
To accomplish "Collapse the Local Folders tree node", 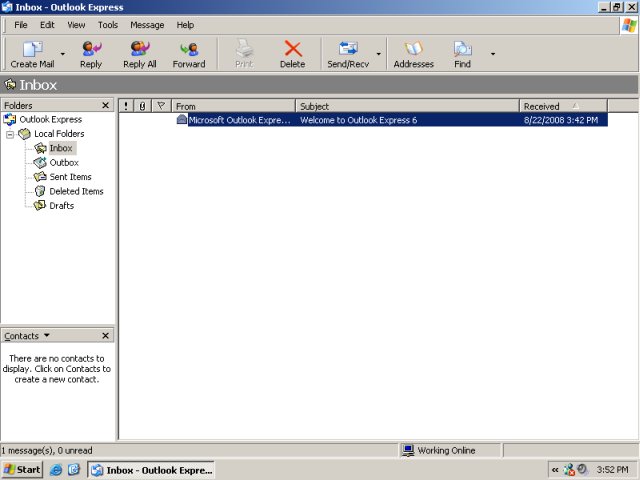I will pyautogui.click(x=10, y=134).
